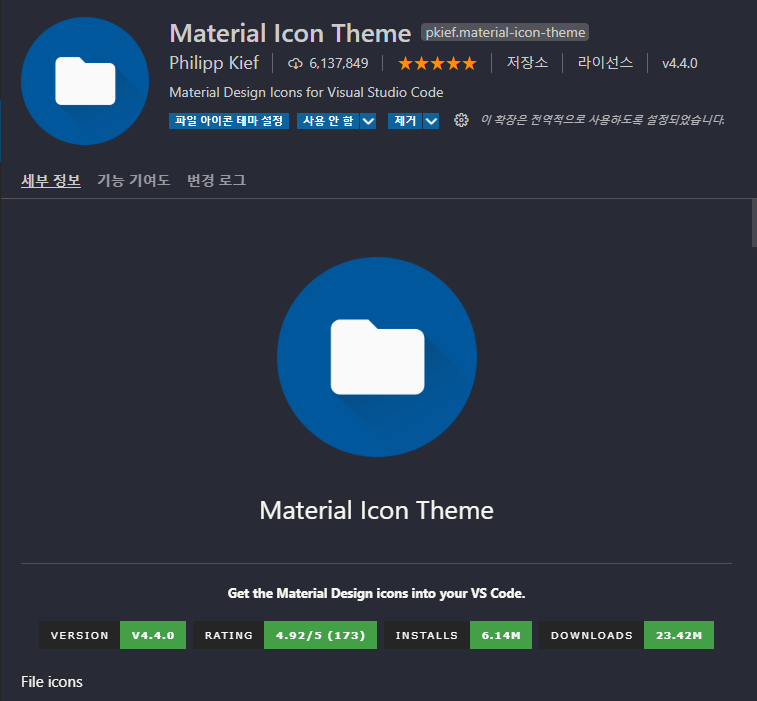The image size is (757, 701).
Task: Switch to the 변경 로그 tab
Action: coord(217,181)
